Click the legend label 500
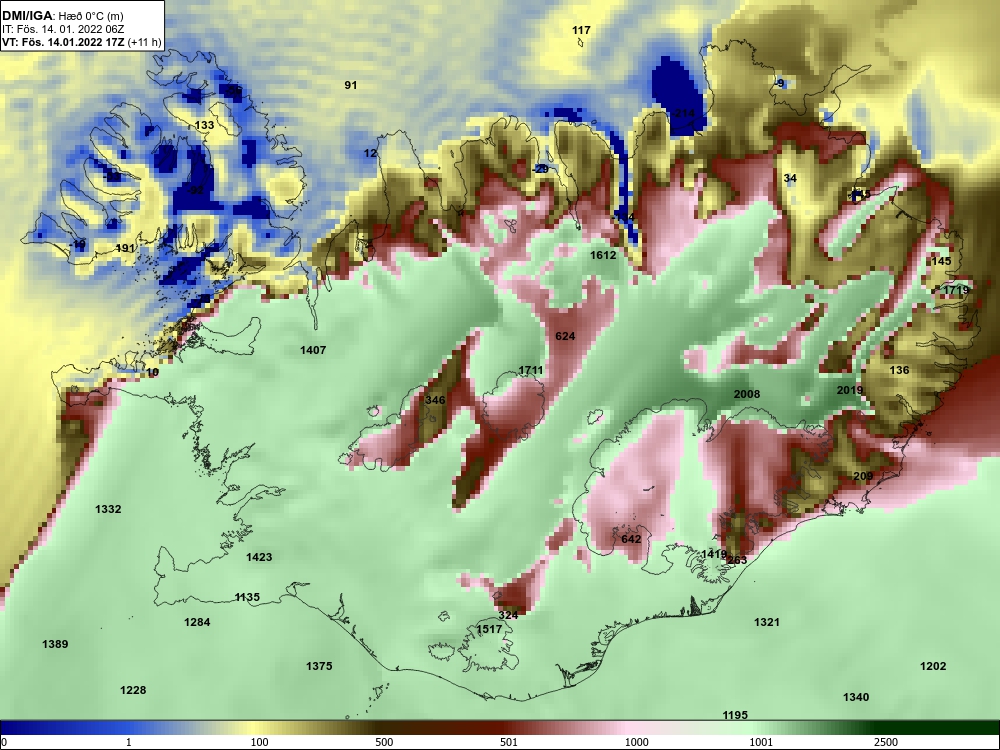This screenshot has height=750, width=1000. (384, 742)
